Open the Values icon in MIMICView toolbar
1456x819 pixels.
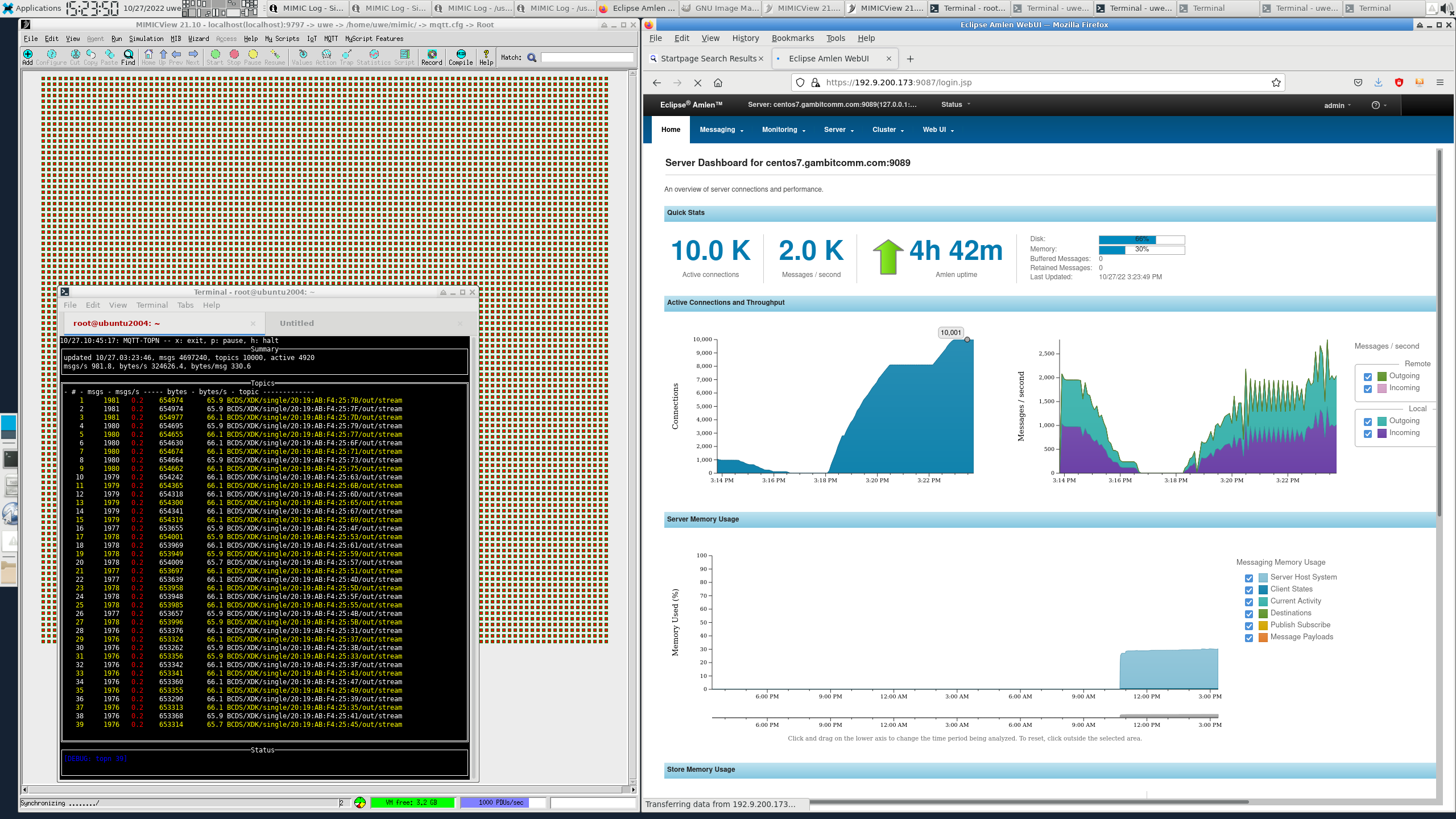pos(302,57)
